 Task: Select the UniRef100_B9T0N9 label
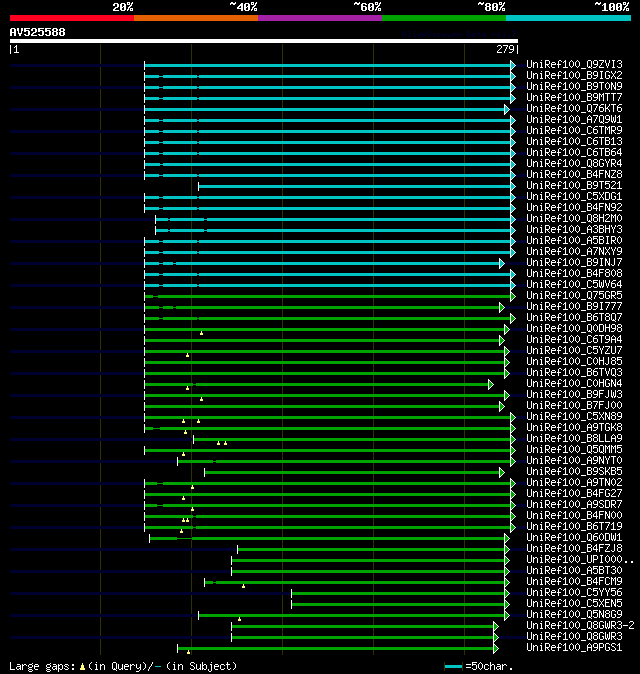[x=574, y=86]
